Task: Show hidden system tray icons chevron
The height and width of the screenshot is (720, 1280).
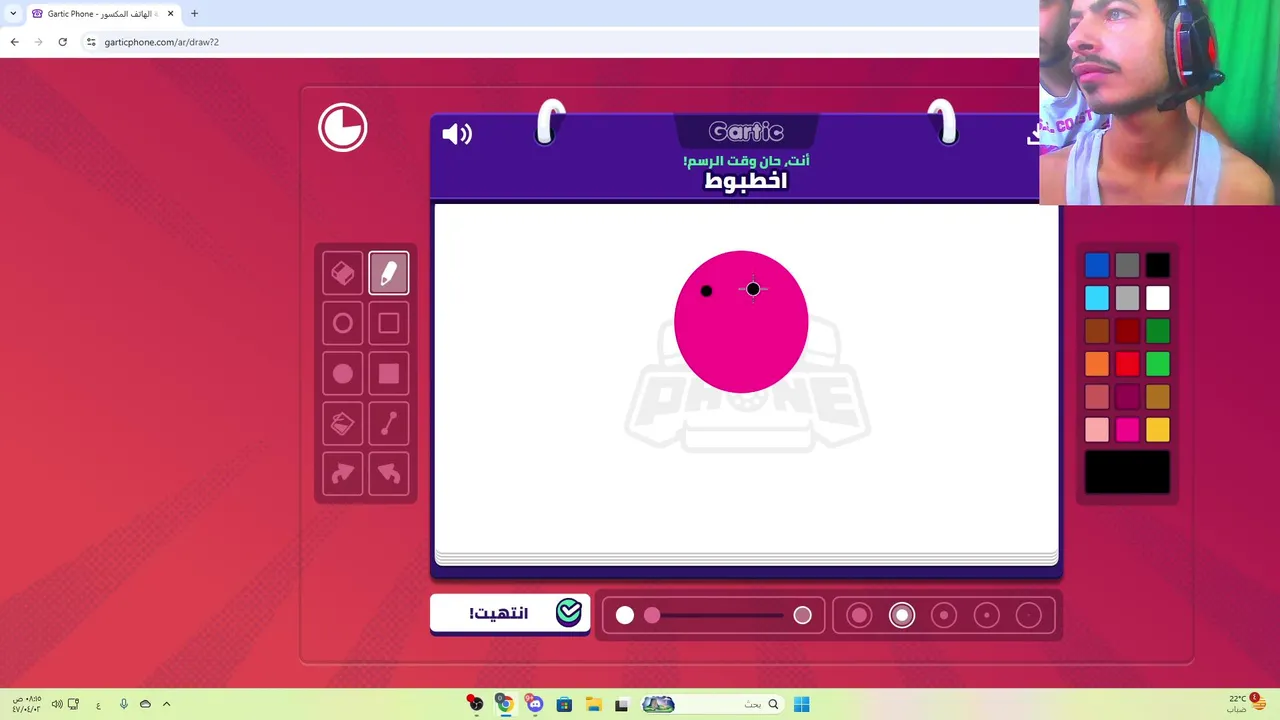Action: click(167, 704)
